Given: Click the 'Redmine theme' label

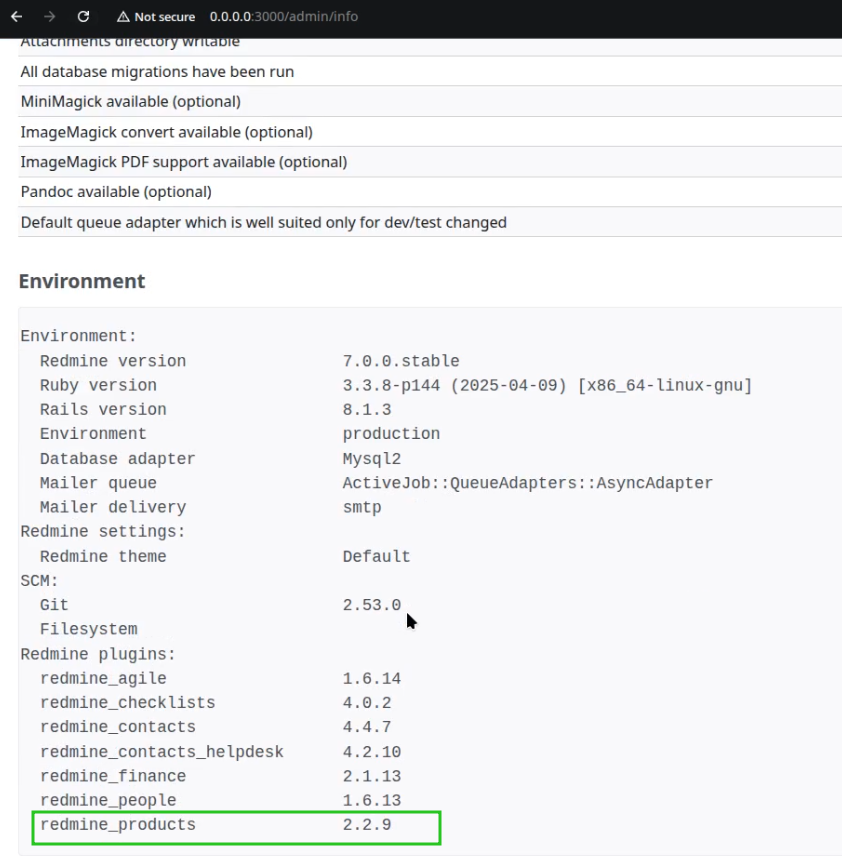Looking at the screenshot, I should (x=103, y=556).
